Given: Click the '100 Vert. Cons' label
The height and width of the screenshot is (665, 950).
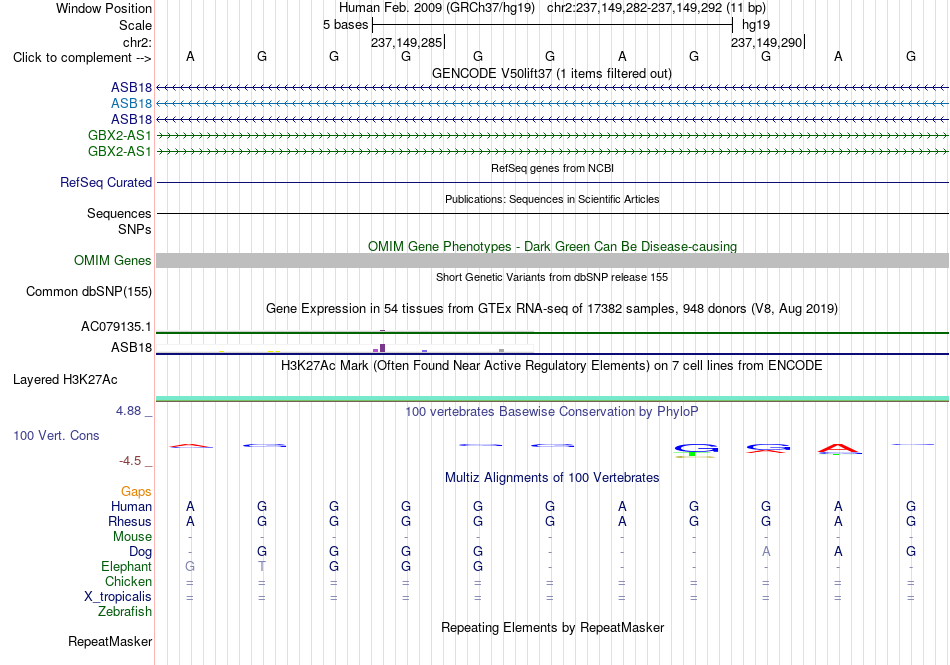Looking at the screenshot, I should [56, 435].
